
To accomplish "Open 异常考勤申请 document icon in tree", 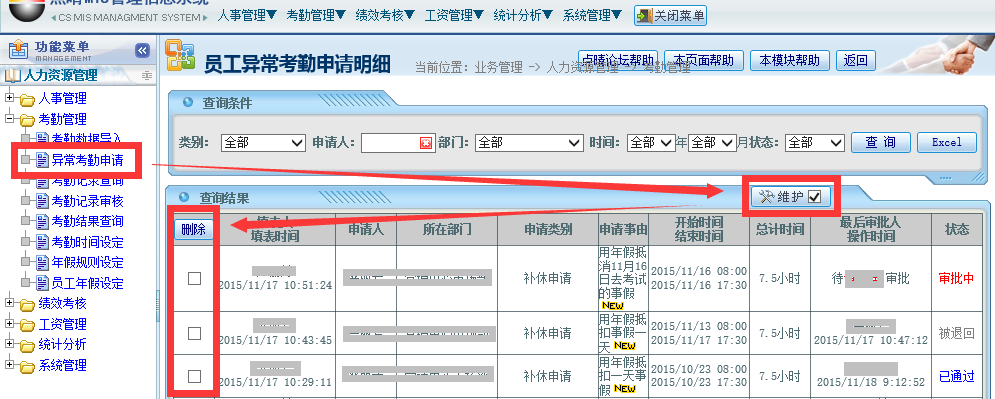I will click(43, 160).
